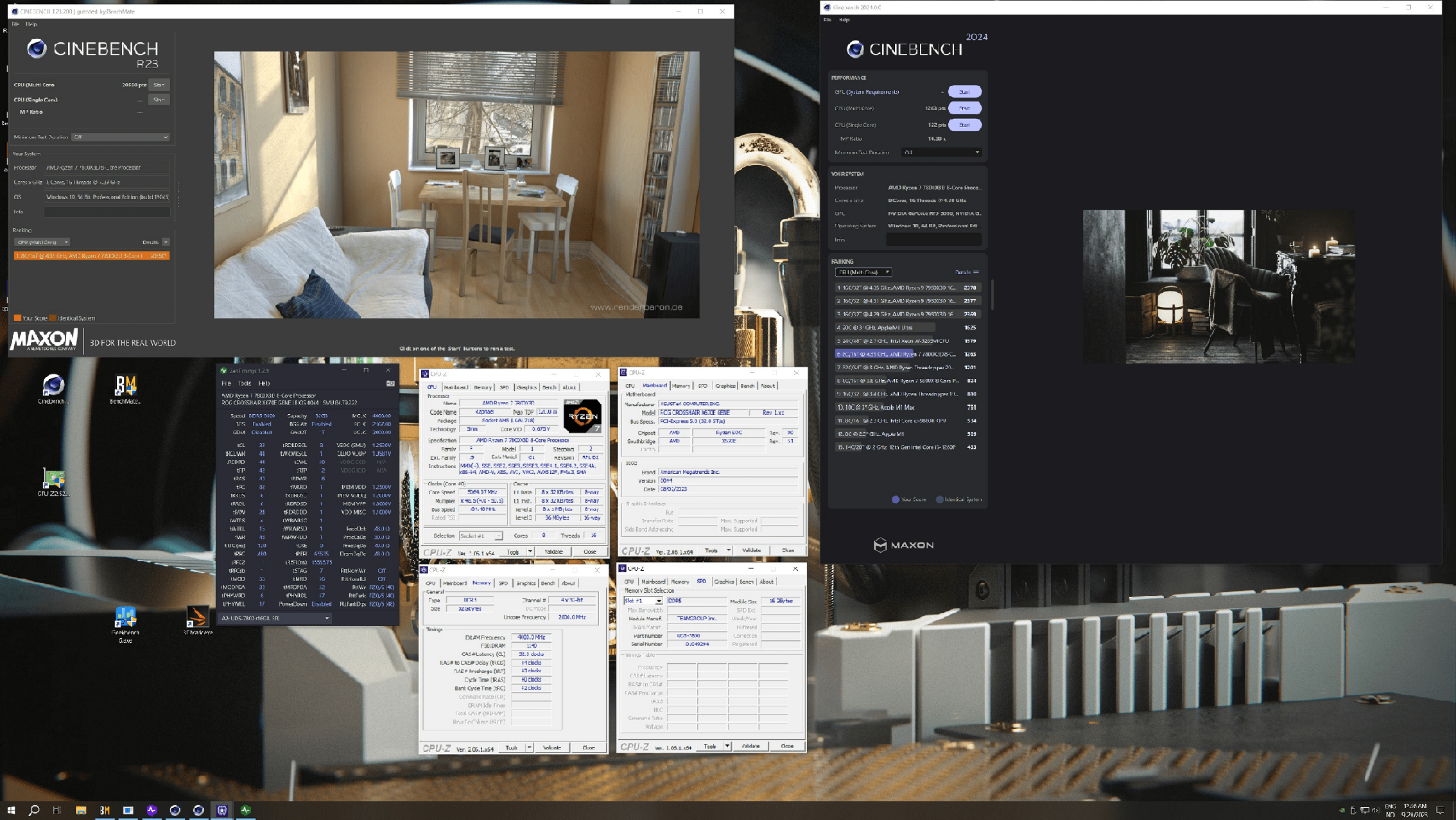Click the Maxon logo in Cinebench 2024
This screenshot has height=820, width=1456.
tap(903, 545)
